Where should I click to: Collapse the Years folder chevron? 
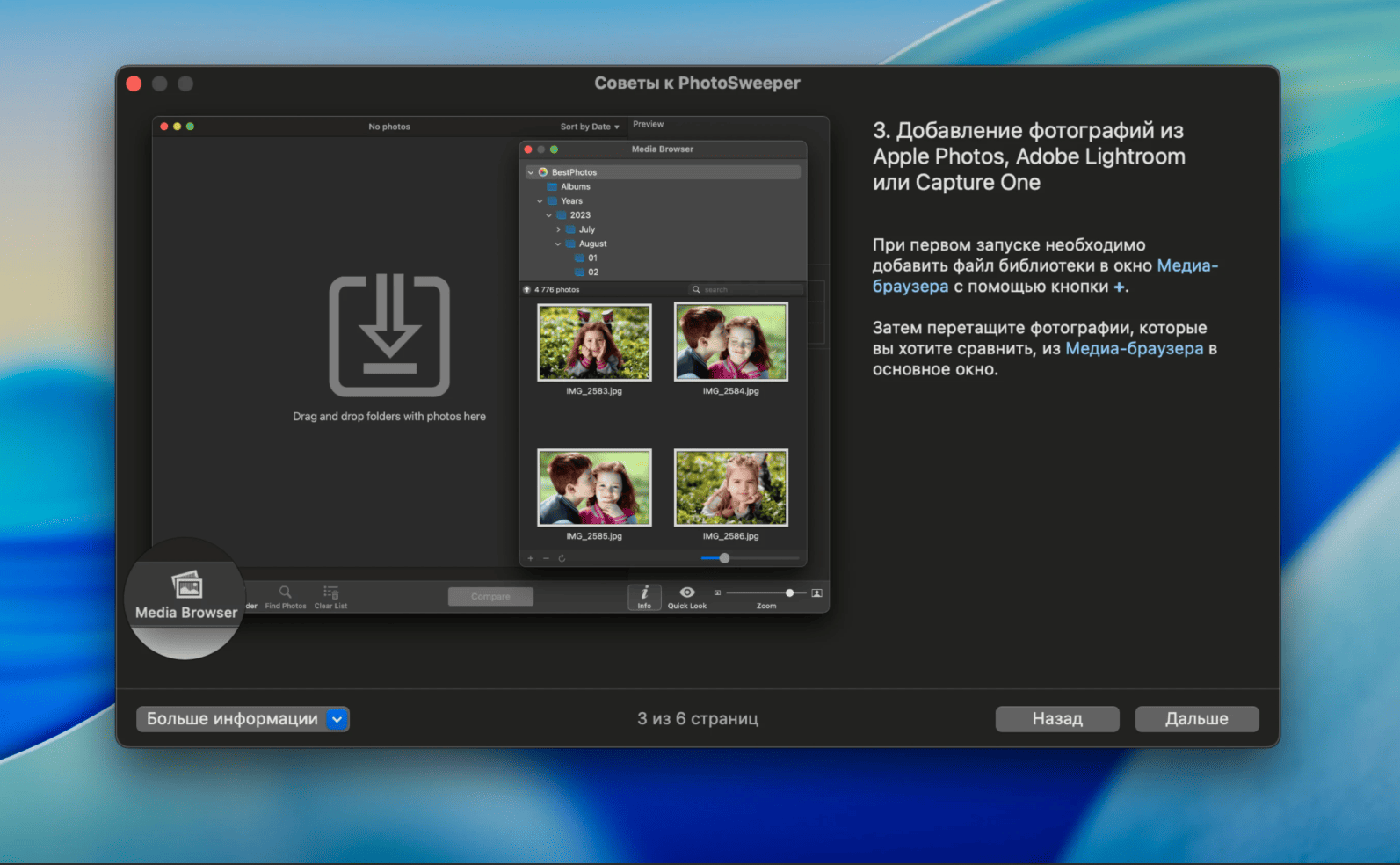(x=540, y=201)
